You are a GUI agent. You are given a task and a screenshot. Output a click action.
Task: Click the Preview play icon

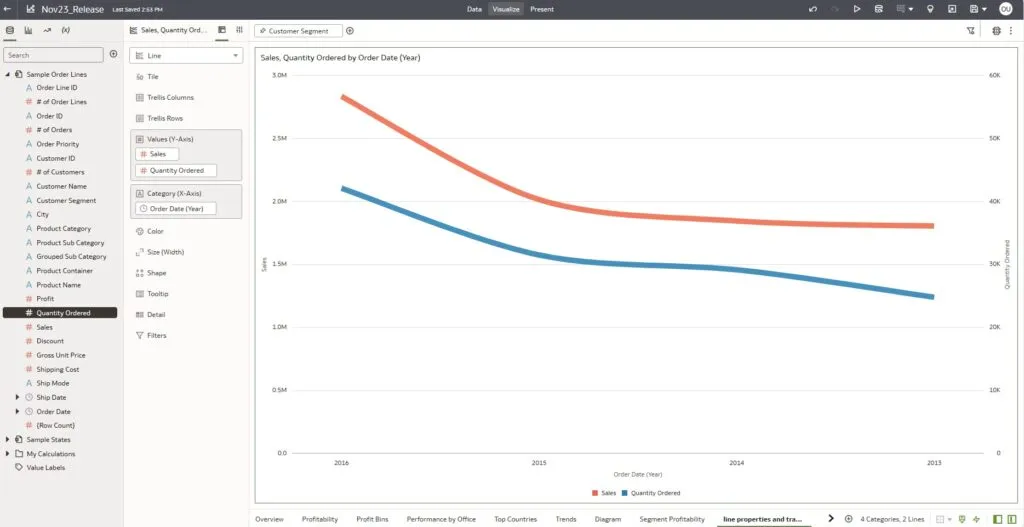click(x=857, y=9)
